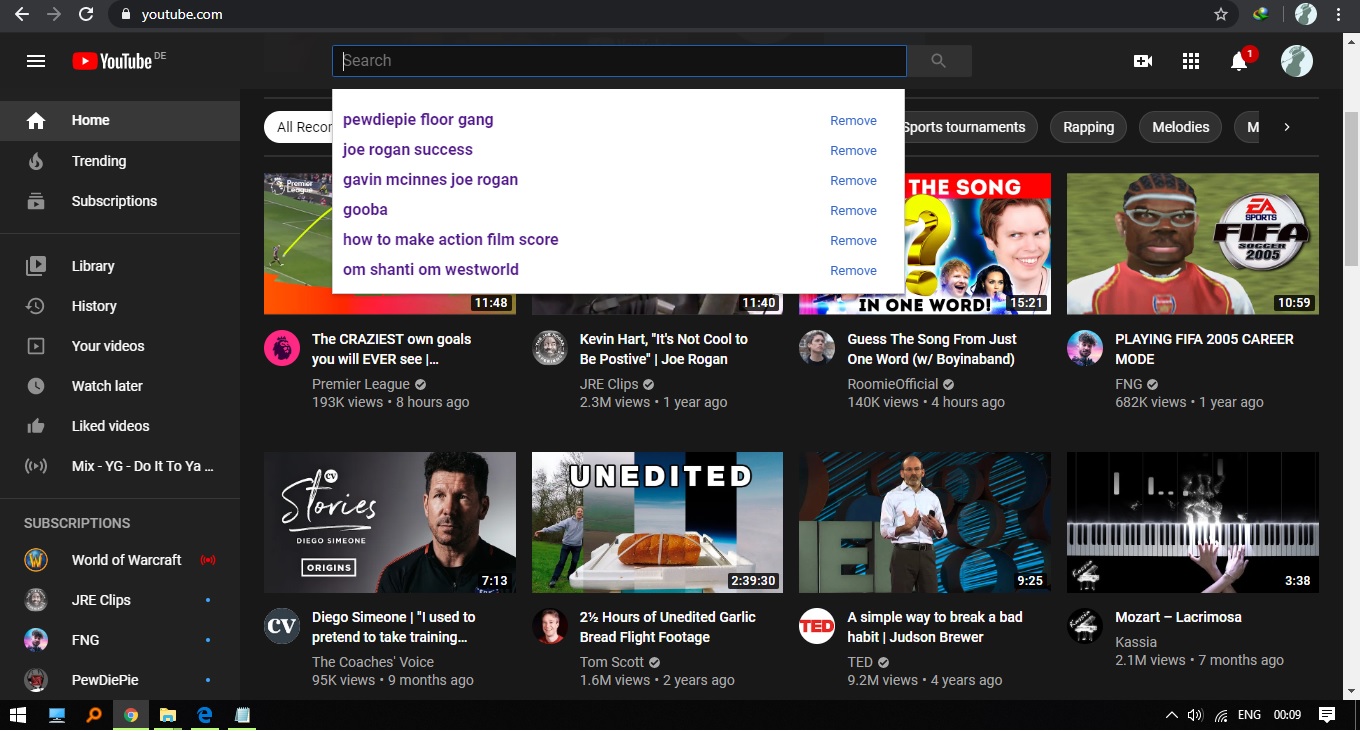Open the YouTube apps grid

click(x=1190, y=61)
